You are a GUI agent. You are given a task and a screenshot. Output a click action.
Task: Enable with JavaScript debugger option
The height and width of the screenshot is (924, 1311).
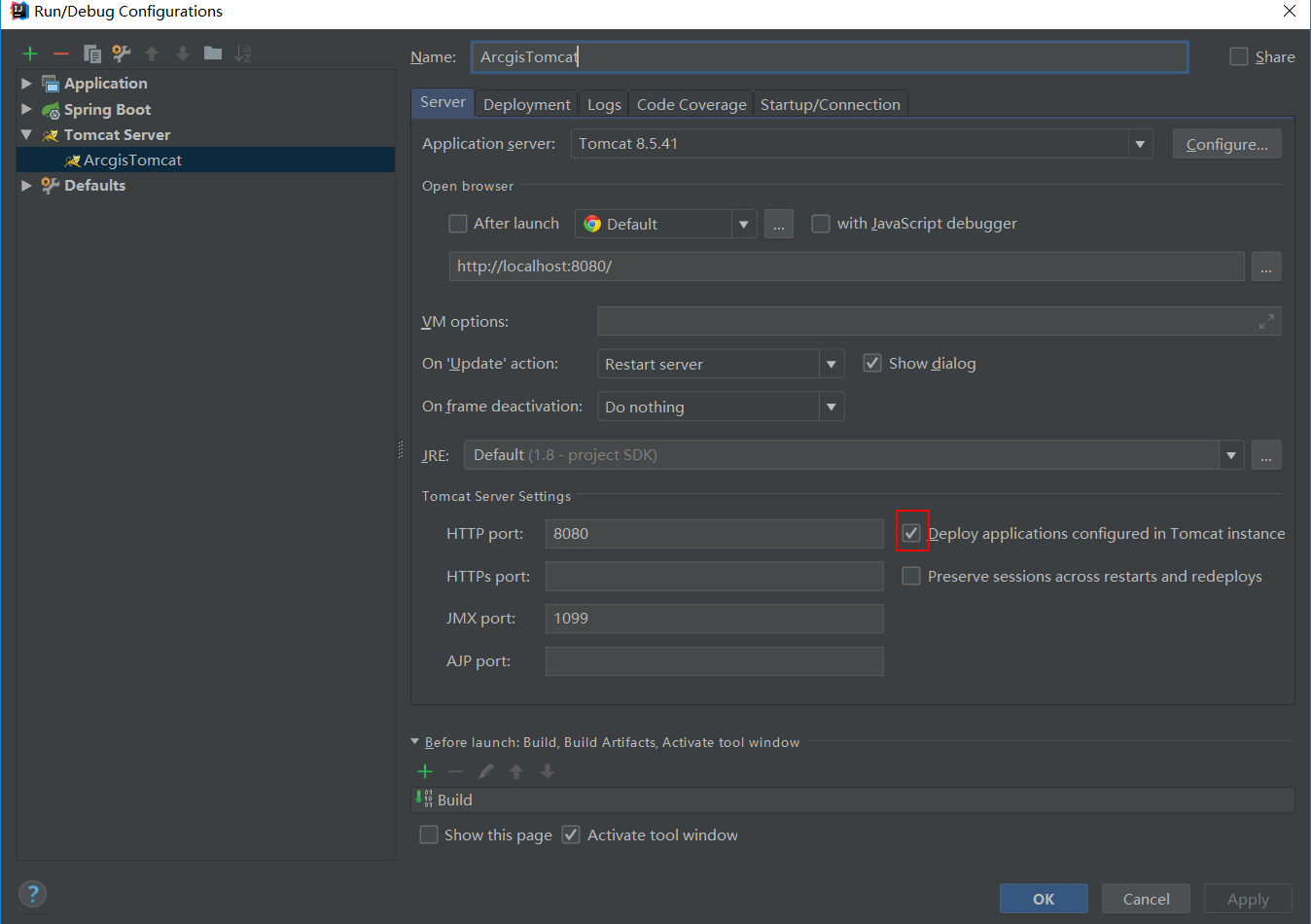click(x=821, y=224)
